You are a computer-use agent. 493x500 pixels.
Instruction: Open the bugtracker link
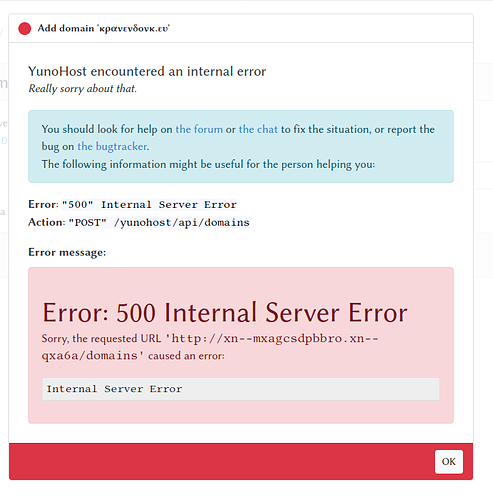(x=112, y=147)
